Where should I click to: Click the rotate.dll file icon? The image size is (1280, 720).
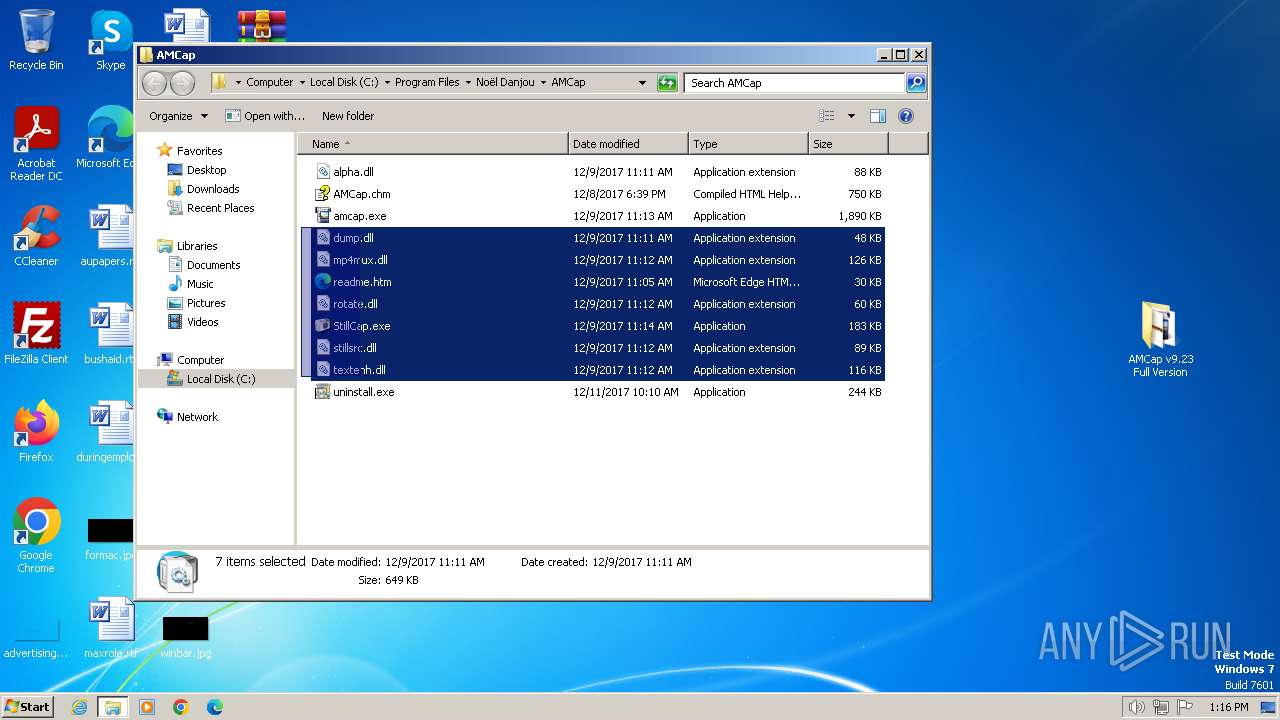[x=322, y=304]
